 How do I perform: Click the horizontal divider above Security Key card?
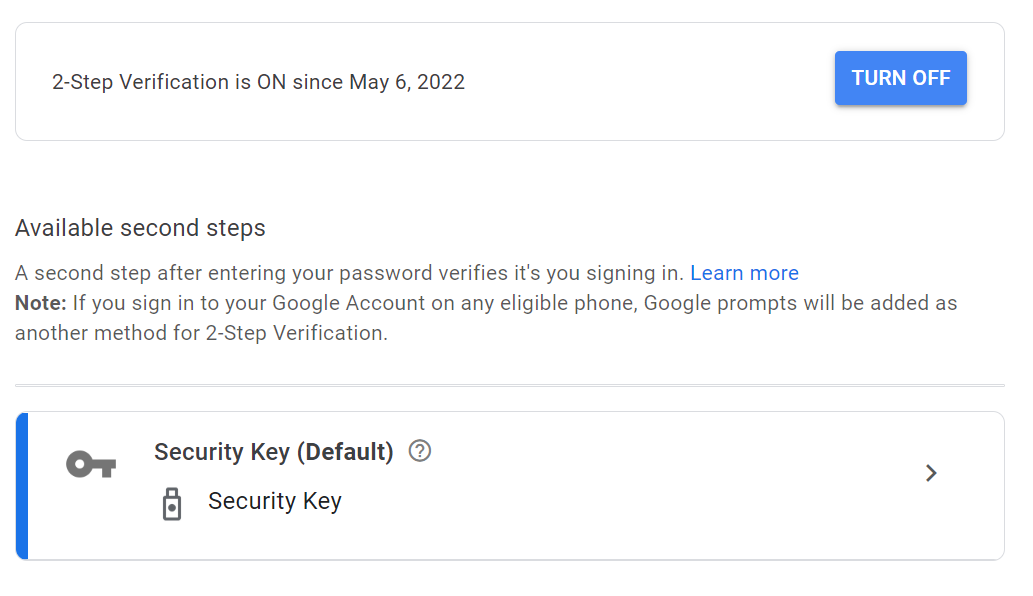point(510,385)
